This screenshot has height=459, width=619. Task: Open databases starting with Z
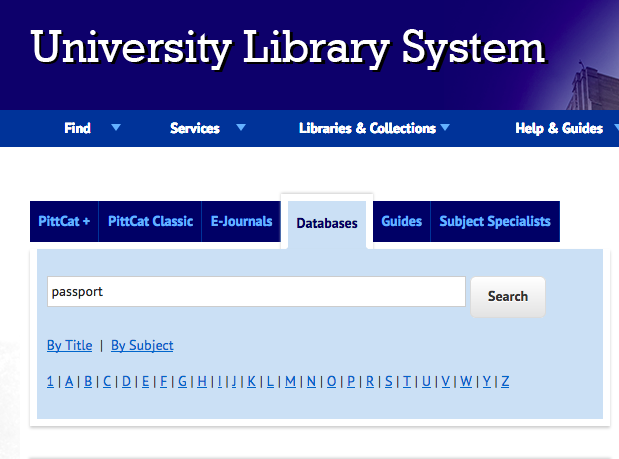pyautogui.click(x=505, y=381)
